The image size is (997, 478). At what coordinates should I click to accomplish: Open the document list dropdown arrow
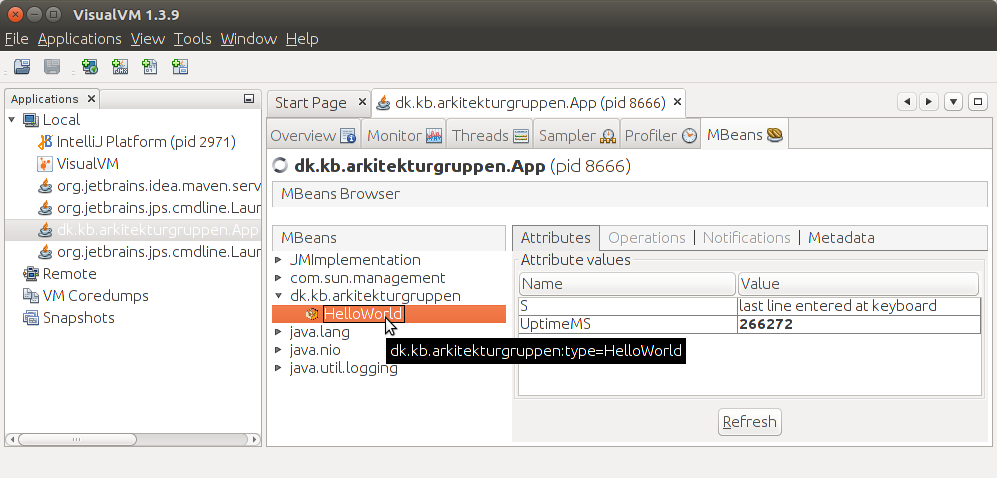point(953,102)
